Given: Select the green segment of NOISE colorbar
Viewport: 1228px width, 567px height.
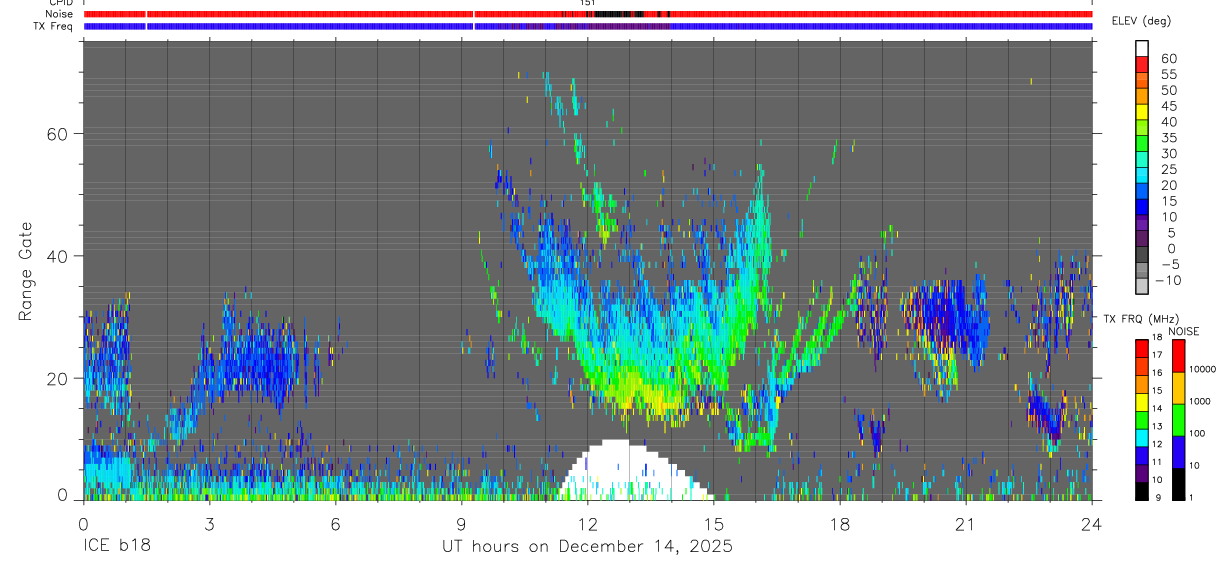Looking at the screenshot, I should coord(1178,419).
